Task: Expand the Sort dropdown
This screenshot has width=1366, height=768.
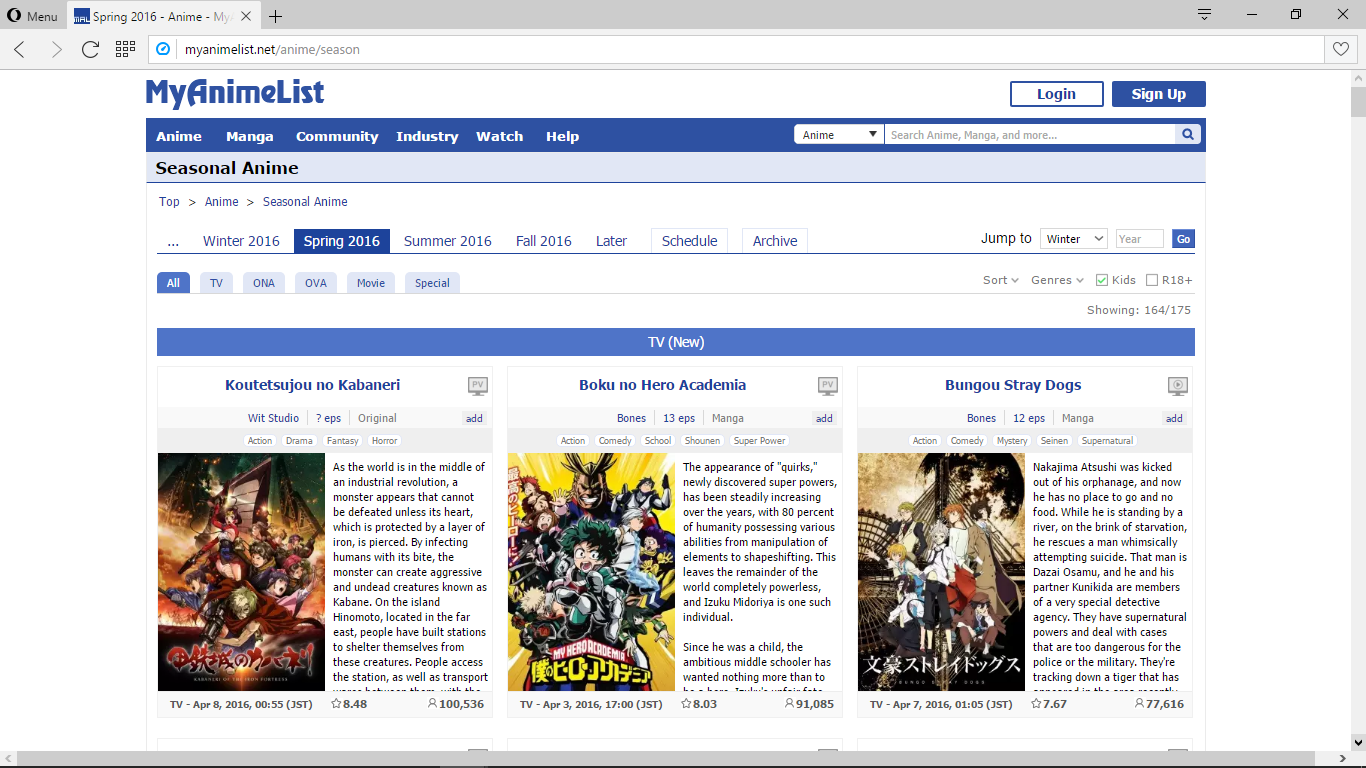Action: pos(1001,280)
